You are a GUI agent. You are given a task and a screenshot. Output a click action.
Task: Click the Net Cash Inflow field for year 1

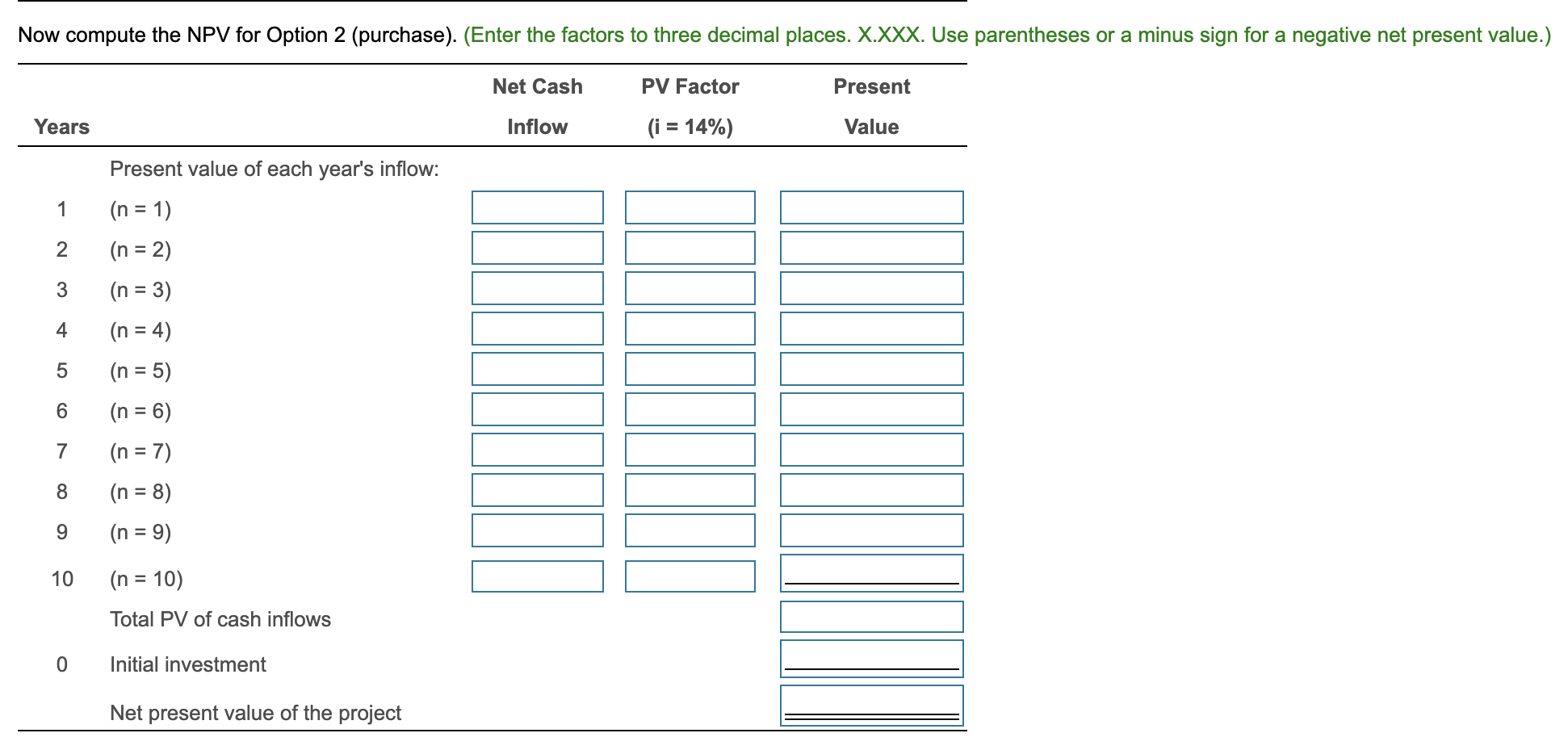click(537, 207)
